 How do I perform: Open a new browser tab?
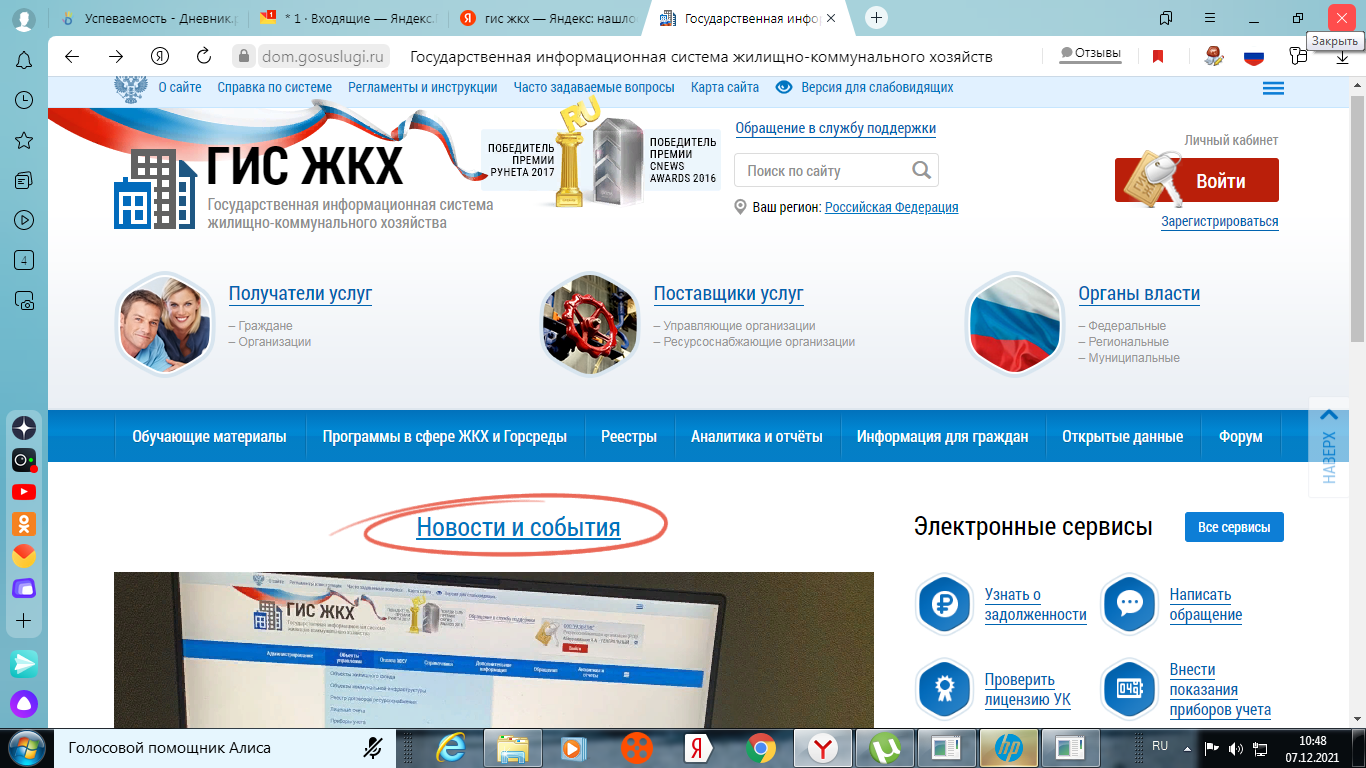click(x=876, y=18)
